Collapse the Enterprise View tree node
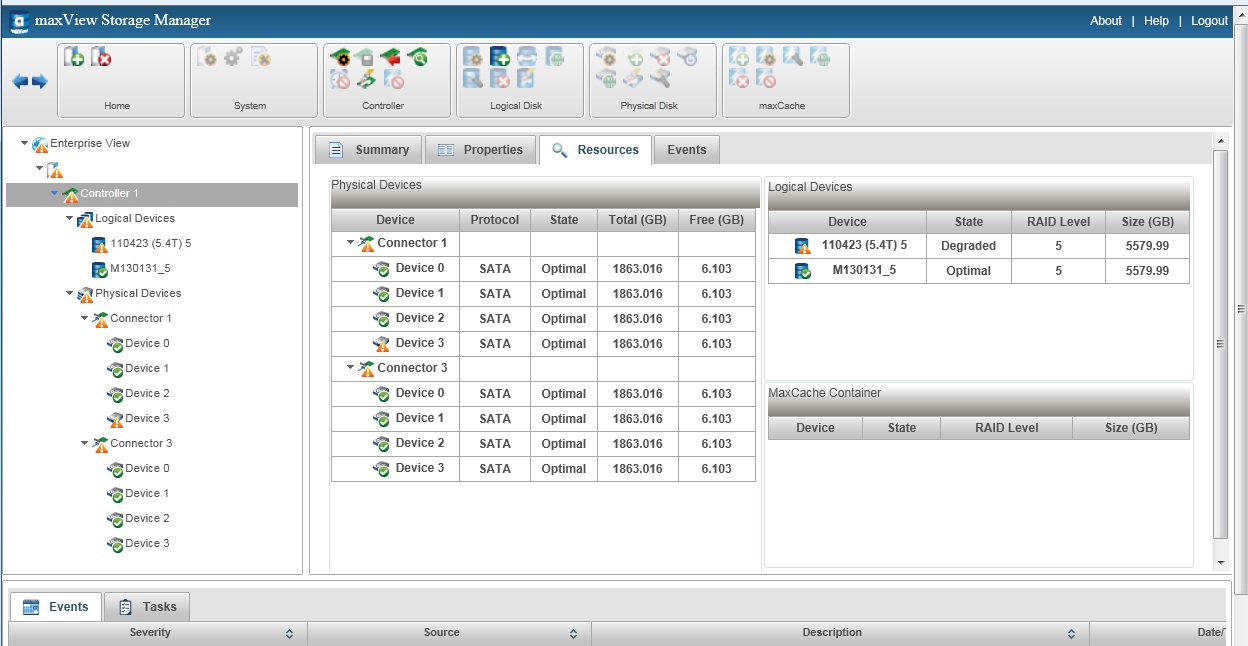Image resolution: width=1248 pixels, height=646 pixels. pos(24,144)
